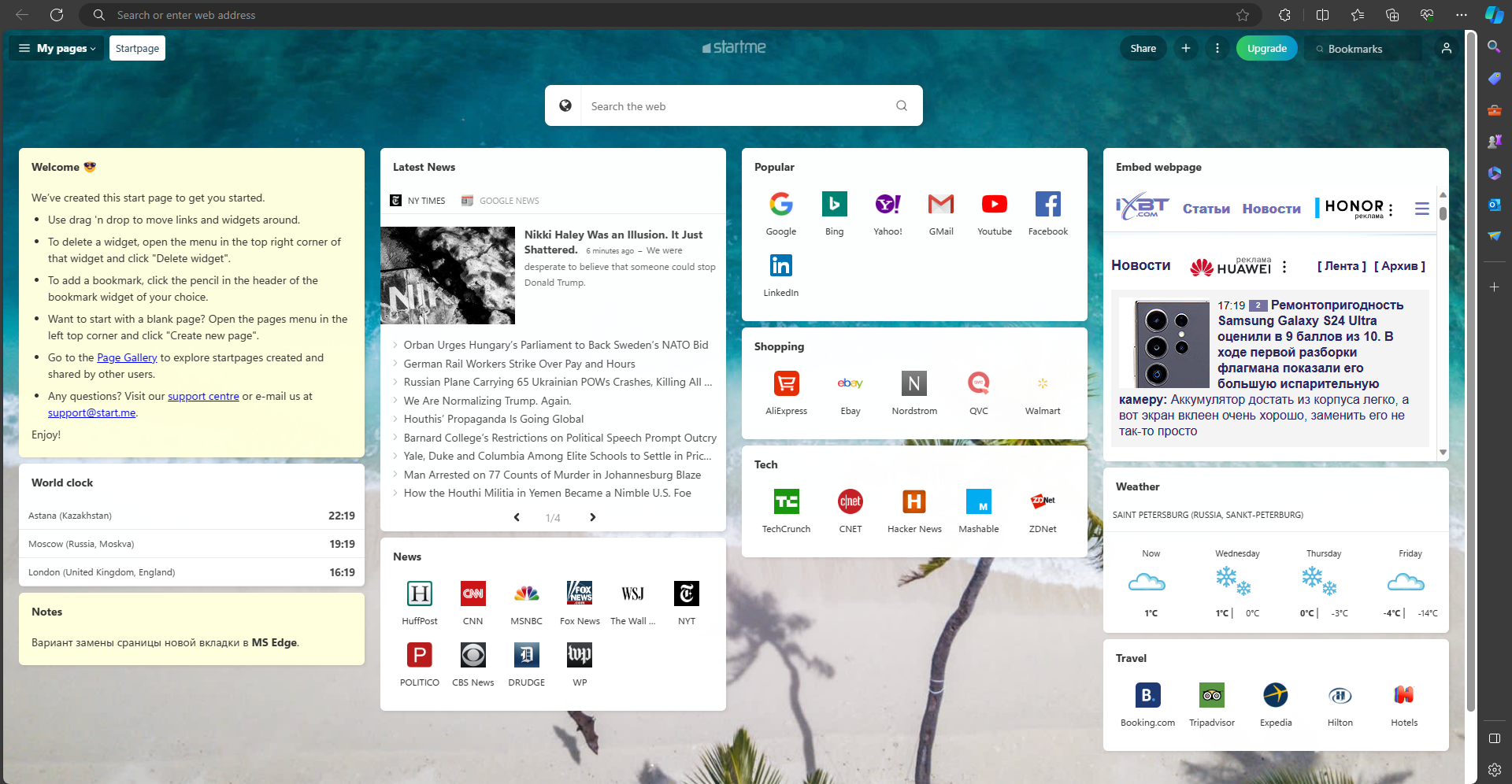Focus the Bookmarks search field

(1363, 49)
